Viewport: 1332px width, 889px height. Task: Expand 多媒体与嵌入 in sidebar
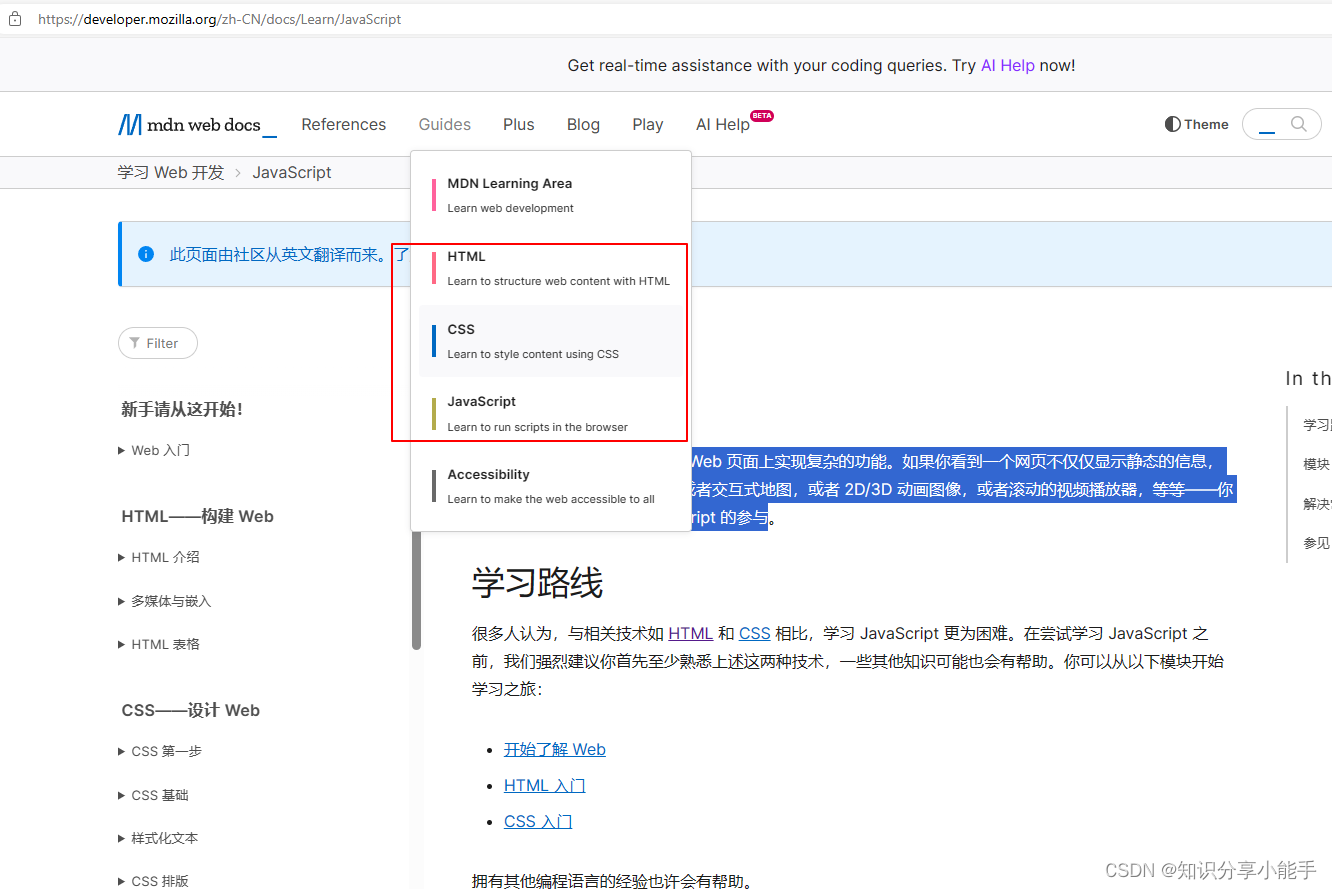click(165, 601)
